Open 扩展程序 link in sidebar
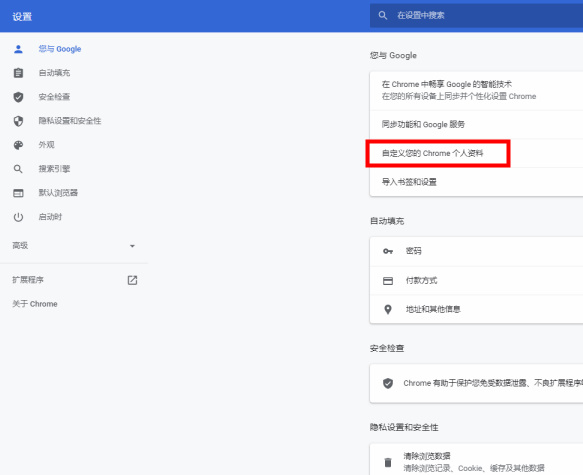The height and width of the screenshot is (475, 583). pos(28,280)
